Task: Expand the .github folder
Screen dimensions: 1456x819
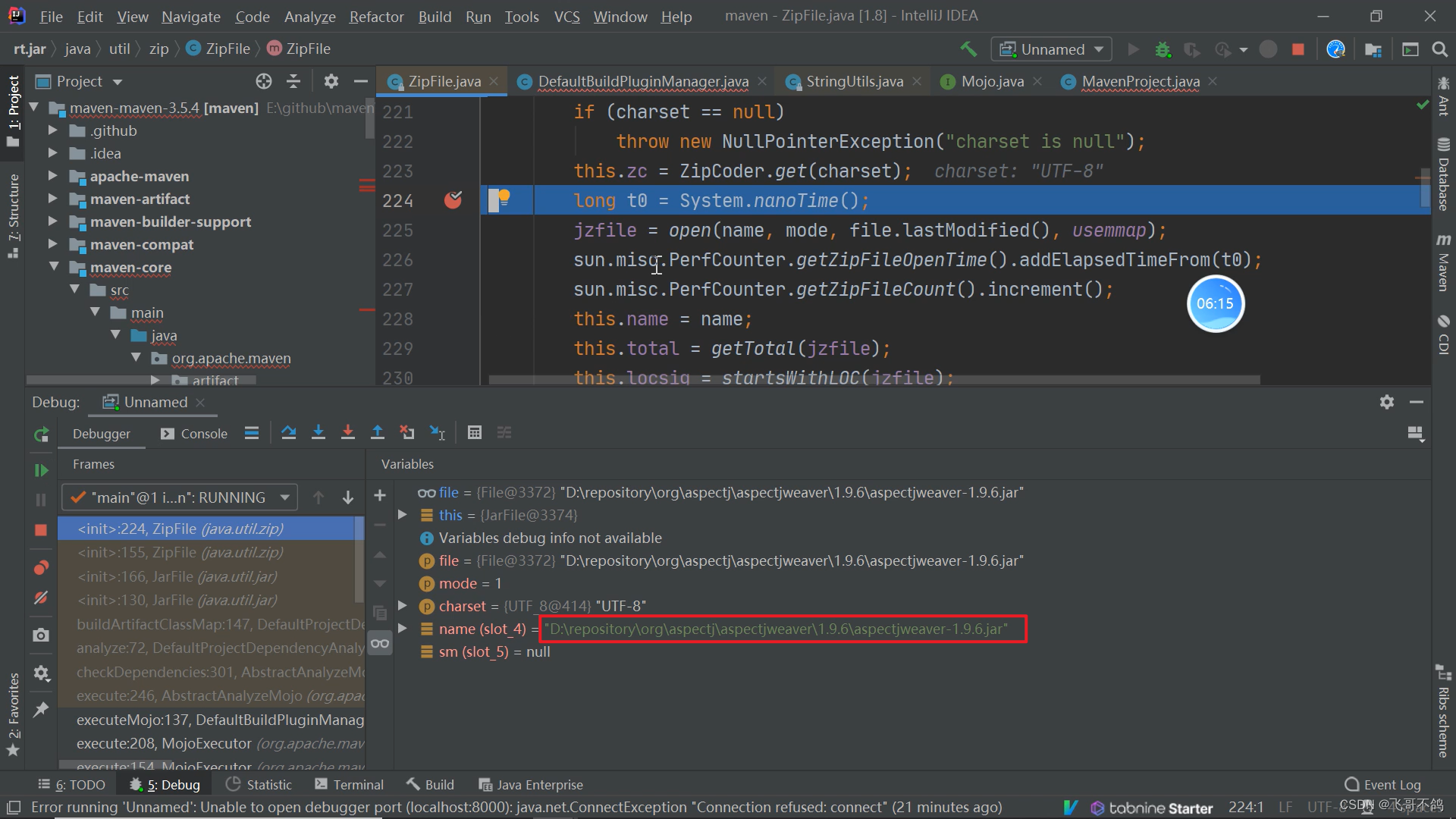Action: point(52,130)
